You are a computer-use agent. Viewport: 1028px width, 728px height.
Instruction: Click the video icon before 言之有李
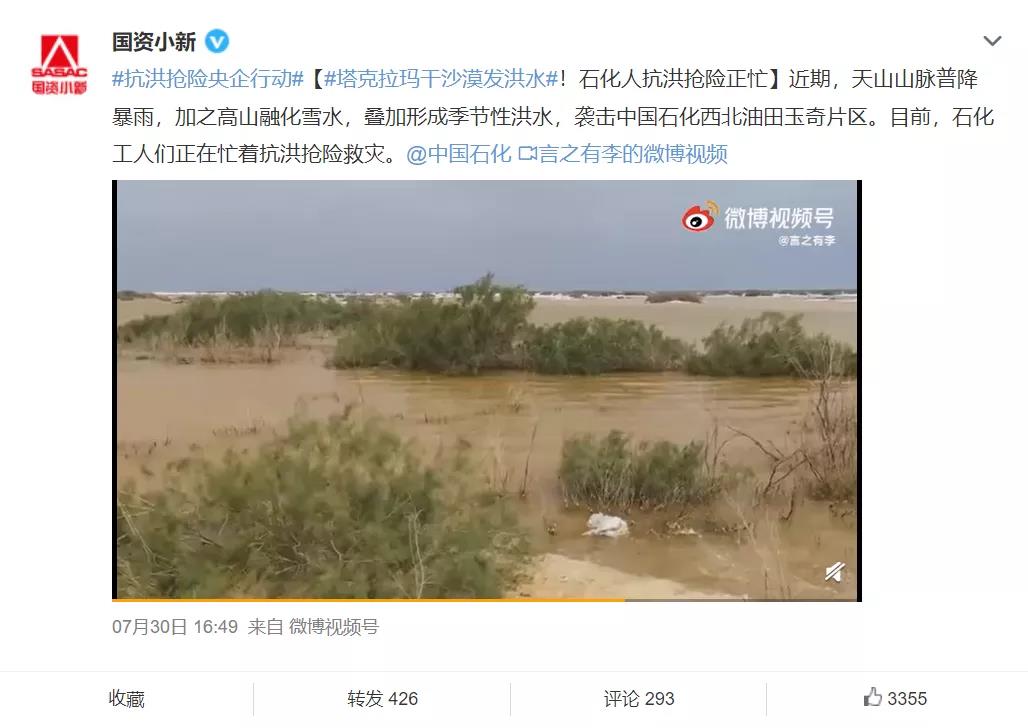(527, 154)
